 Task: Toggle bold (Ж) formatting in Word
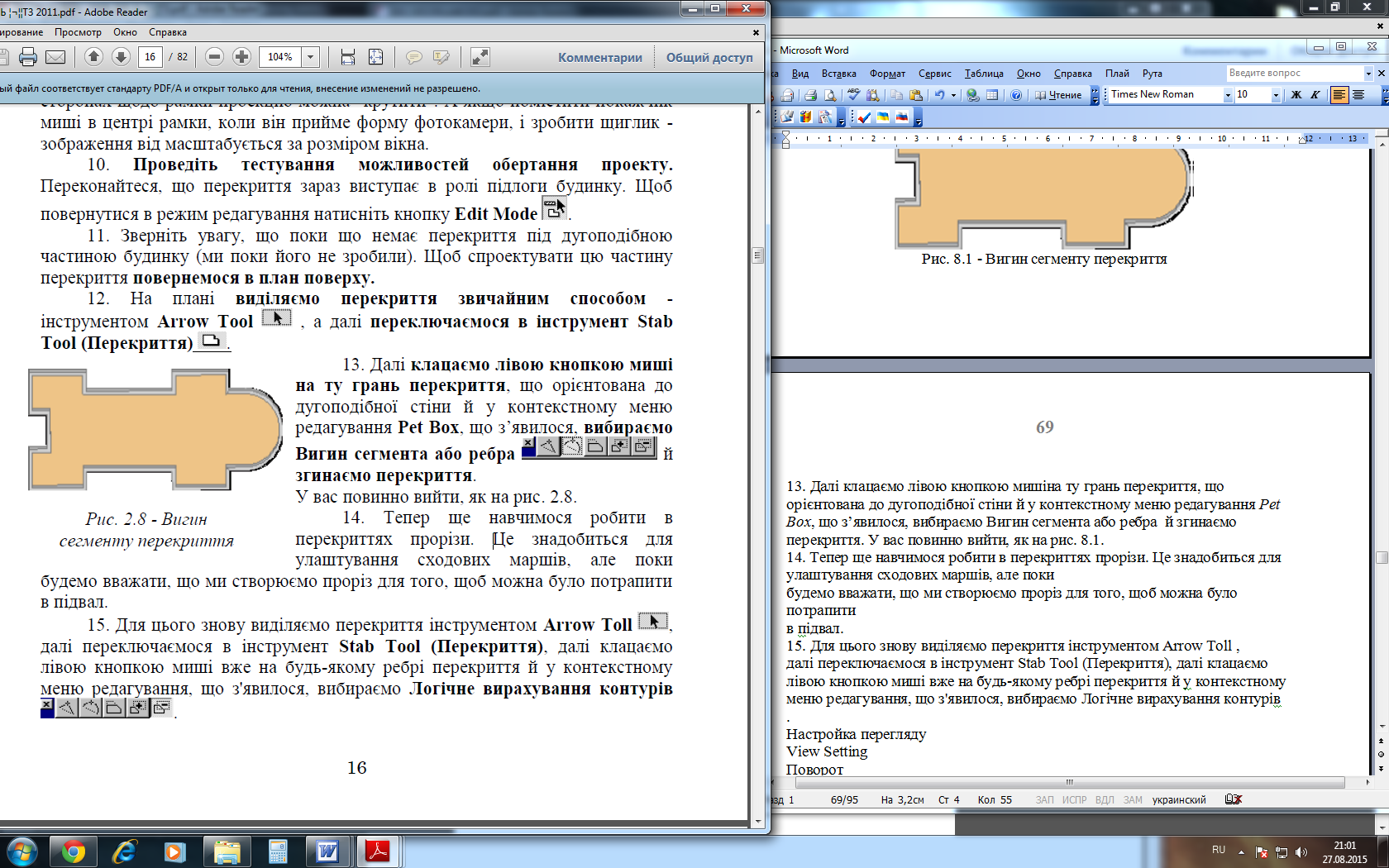pyautogui.click(x=1296, y=95)
